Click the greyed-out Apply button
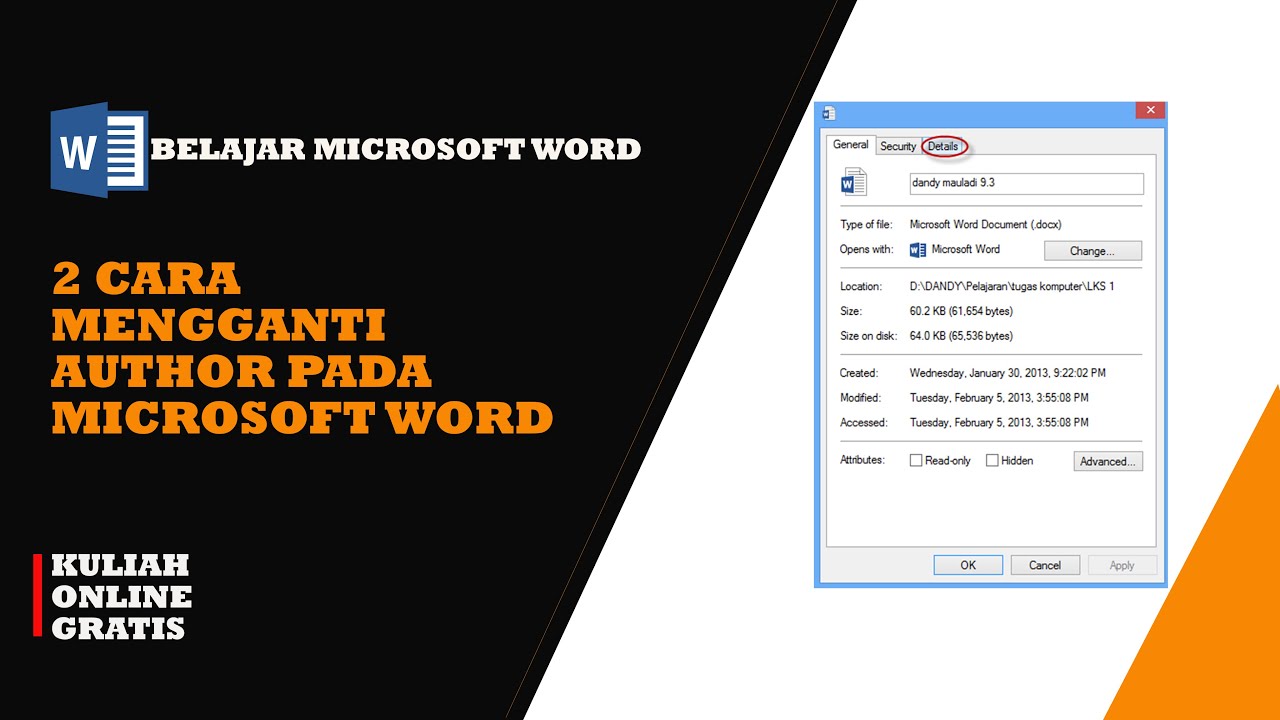Screen dimensions: 1280x720 point(1122,565)
